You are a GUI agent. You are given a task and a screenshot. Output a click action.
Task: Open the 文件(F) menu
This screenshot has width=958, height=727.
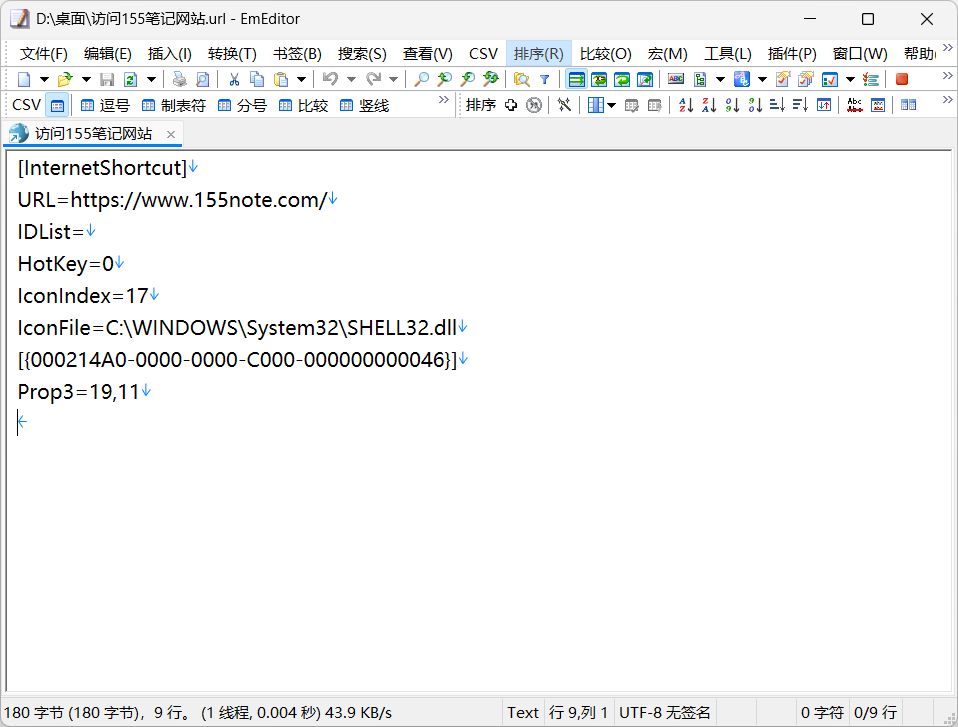(x=44, y=53)
